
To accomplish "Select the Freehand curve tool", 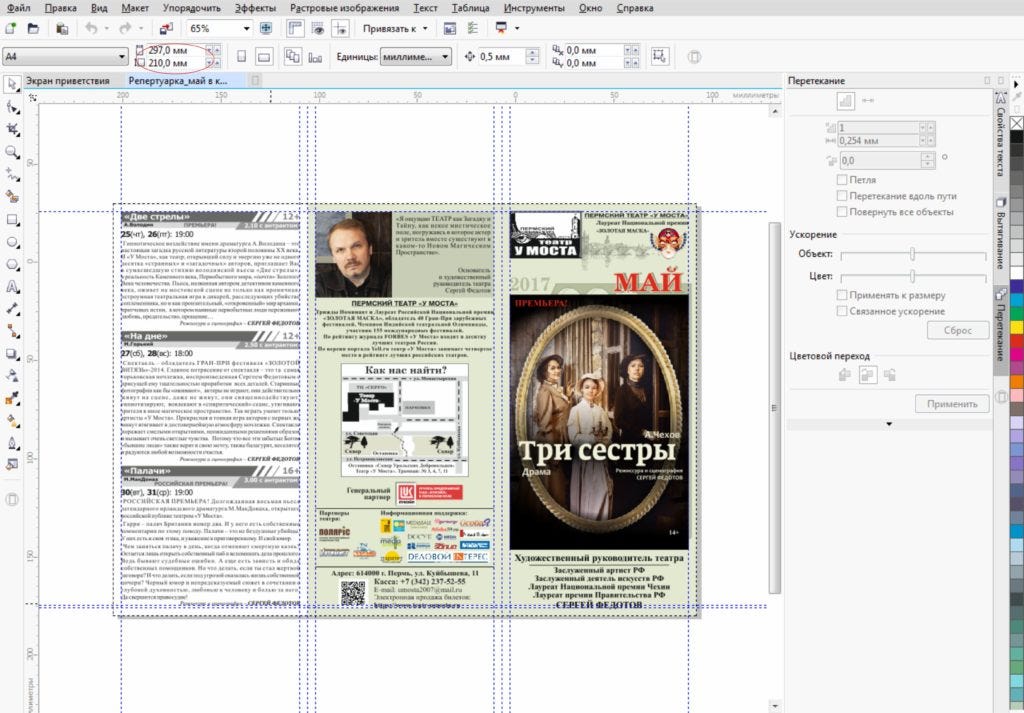I will [x=12, y=174].
